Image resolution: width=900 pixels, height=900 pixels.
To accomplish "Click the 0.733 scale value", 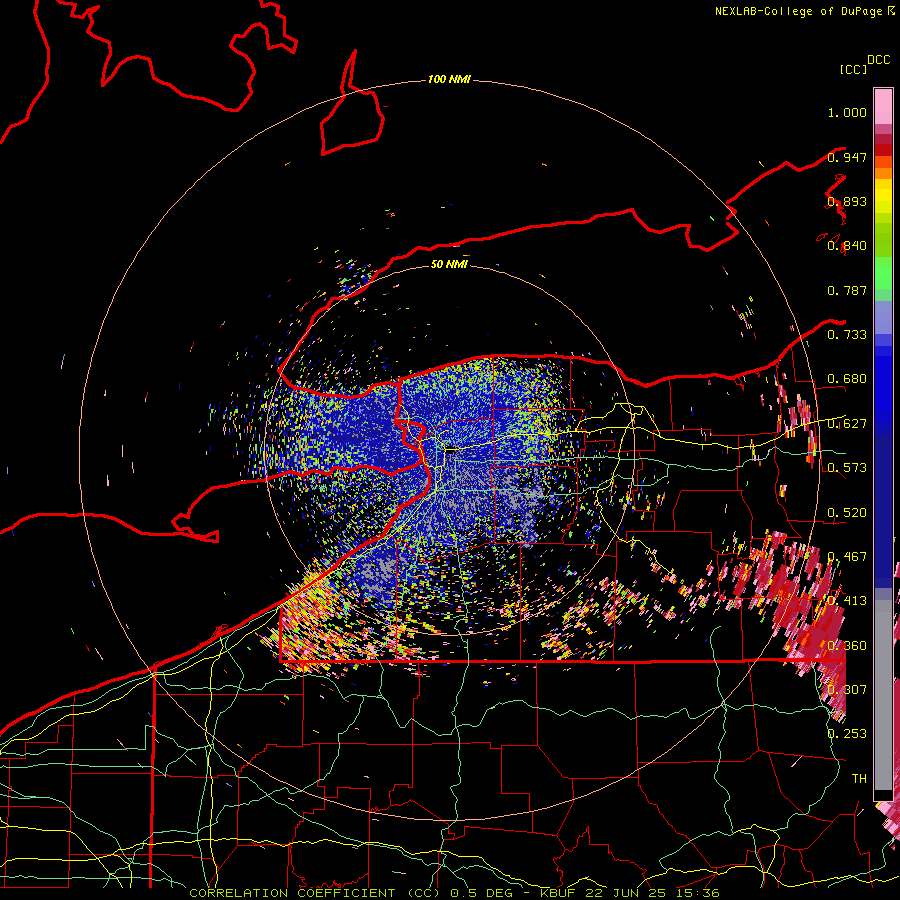I will (847, 335).
